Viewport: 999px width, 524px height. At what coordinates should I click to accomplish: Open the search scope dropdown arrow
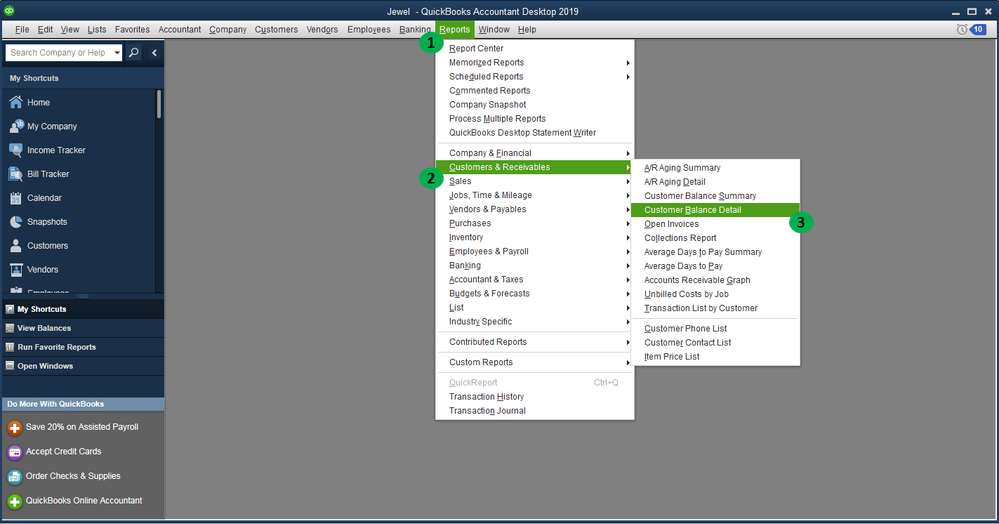point(117,52)
